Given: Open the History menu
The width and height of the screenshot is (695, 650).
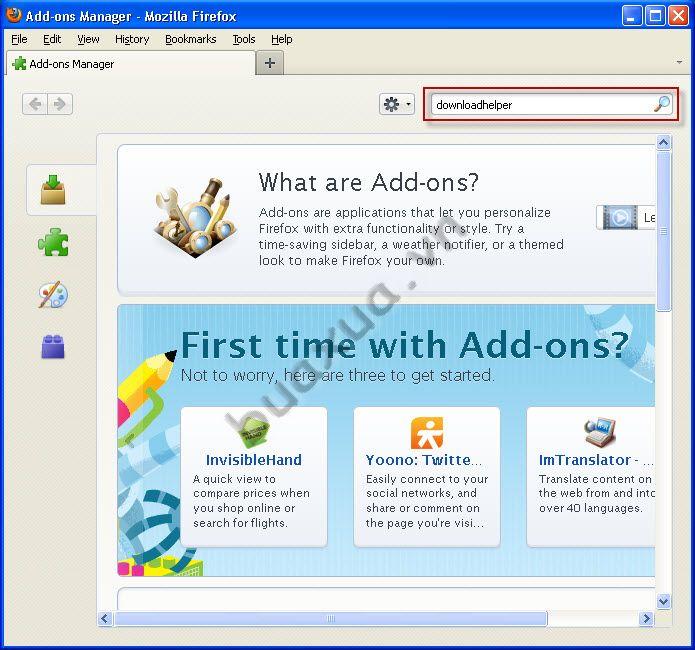Looking at the screenshot, I should 132,39.
